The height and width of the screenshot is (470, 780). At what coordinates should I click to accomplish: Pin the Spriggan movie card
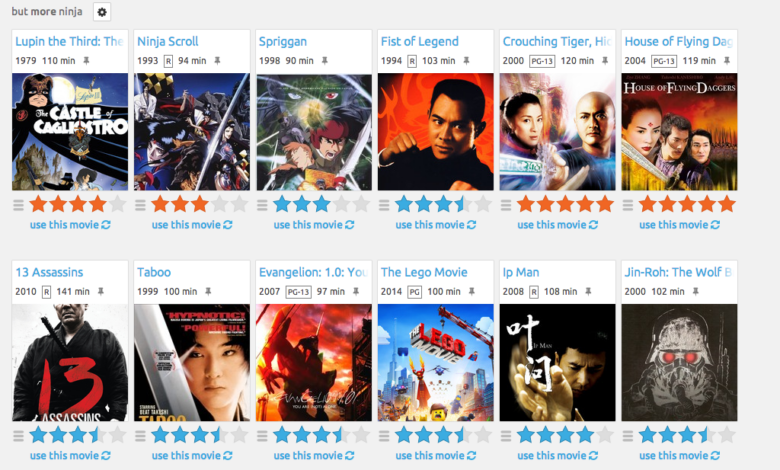[324, 61]
